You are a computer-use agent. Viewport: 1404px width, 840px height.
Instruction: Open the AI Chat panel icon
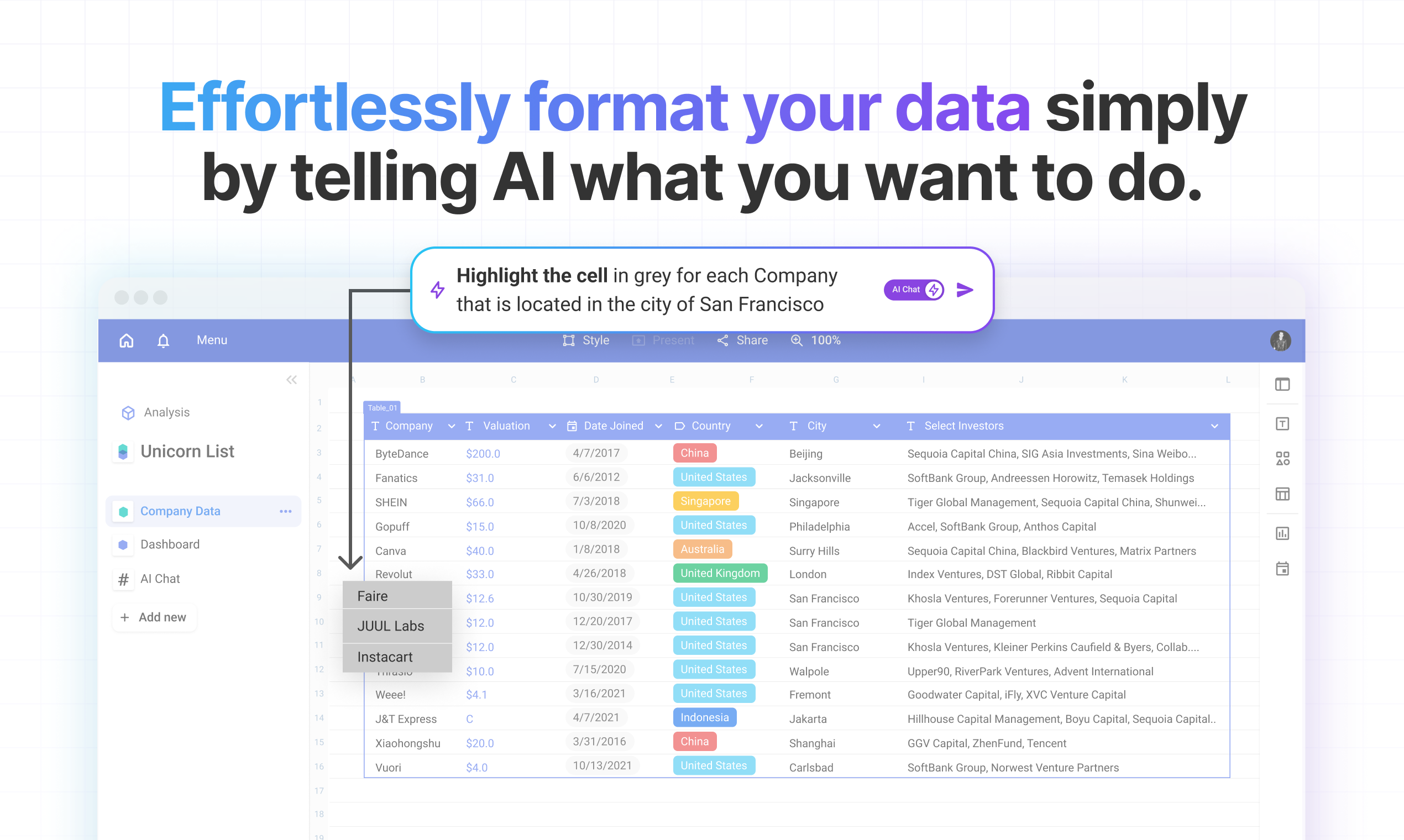pyautogui.click(x=126, y=573)
